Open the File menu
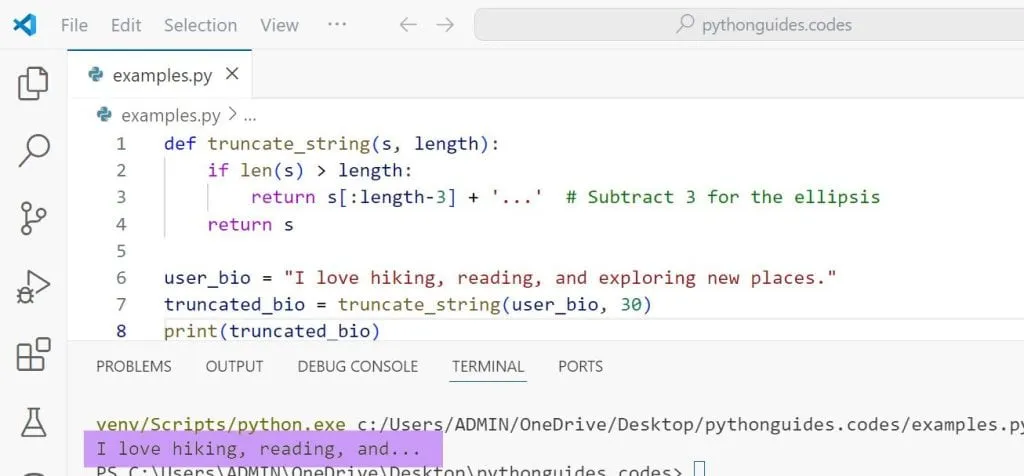1024x476 pixels. coord(74,25)
